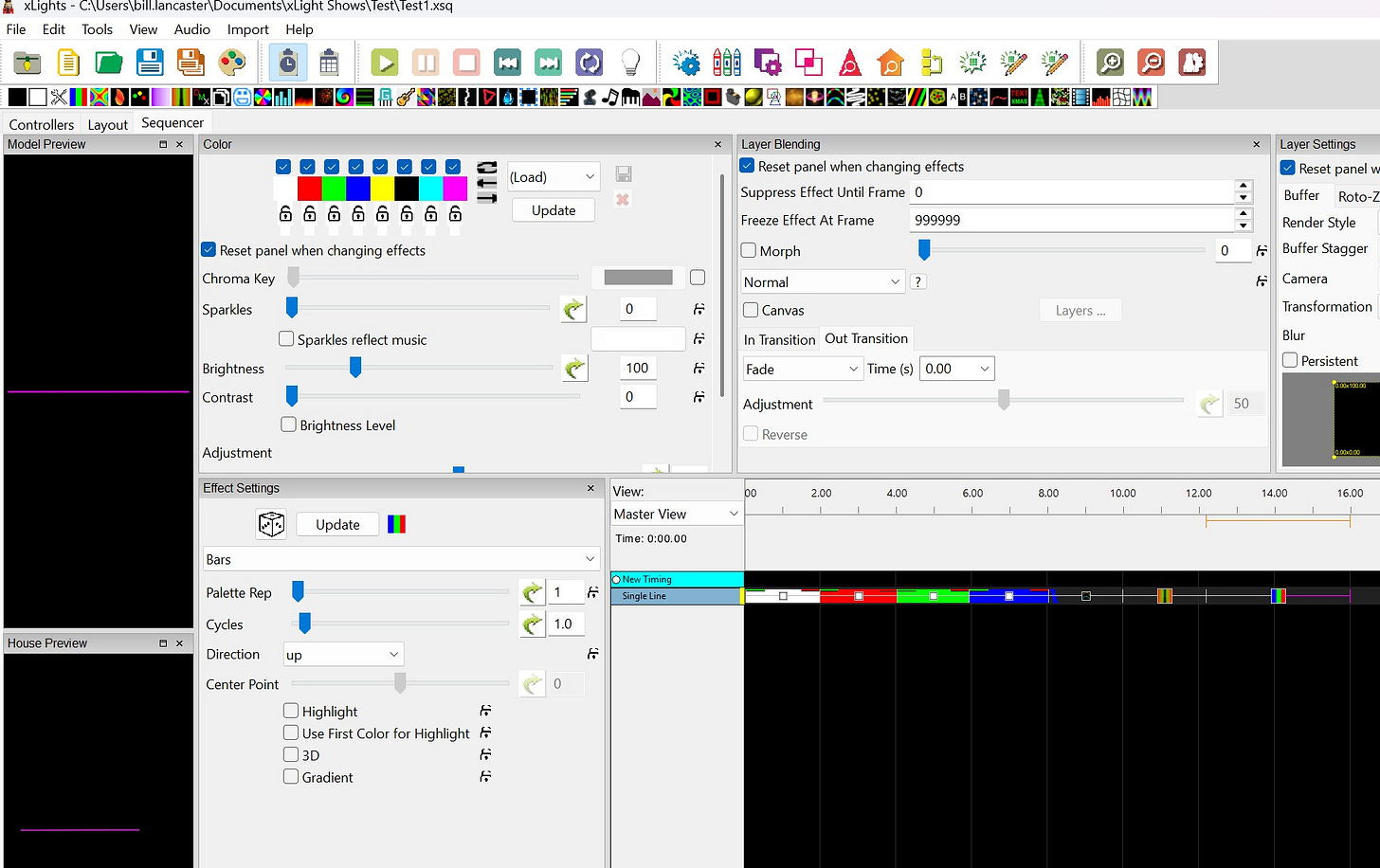This screenshot has width=1380, height=868.
Task: Click the grey save palette floppy icon
Action: [623, 173]
